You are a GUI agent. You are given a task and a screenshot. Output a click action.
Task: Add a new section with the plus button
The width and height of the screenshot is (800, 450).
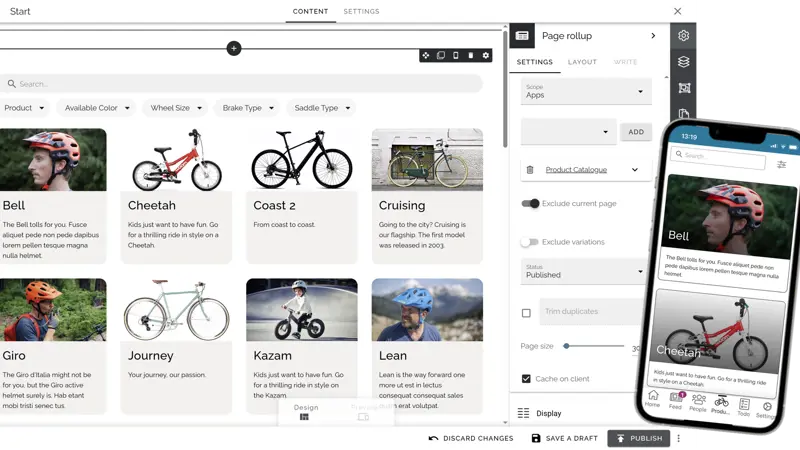pyautogui.click(x=234, y=48)
